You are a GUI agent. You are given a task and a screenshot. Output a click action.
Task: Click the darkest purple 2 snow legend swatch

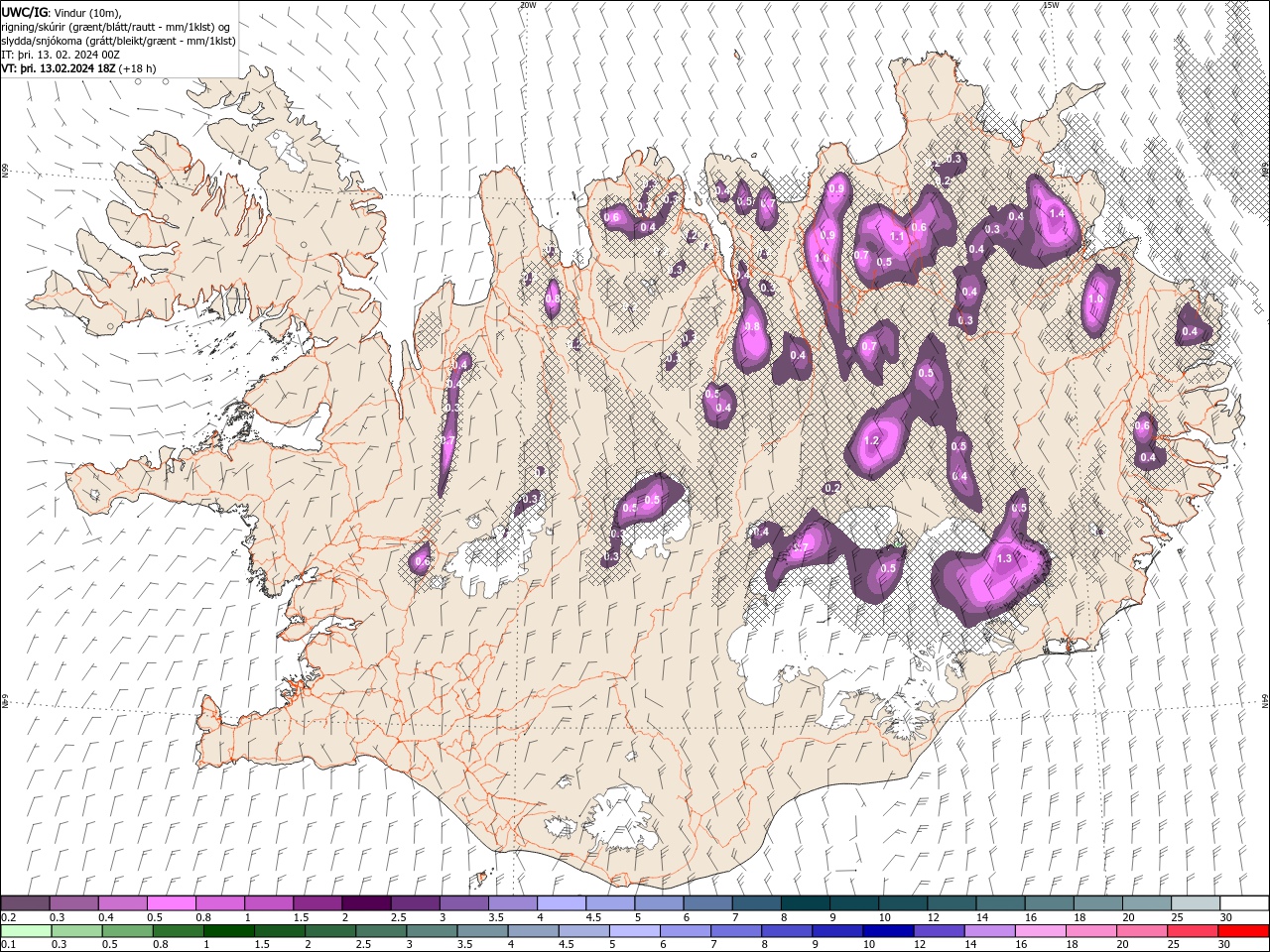point(366,903)
